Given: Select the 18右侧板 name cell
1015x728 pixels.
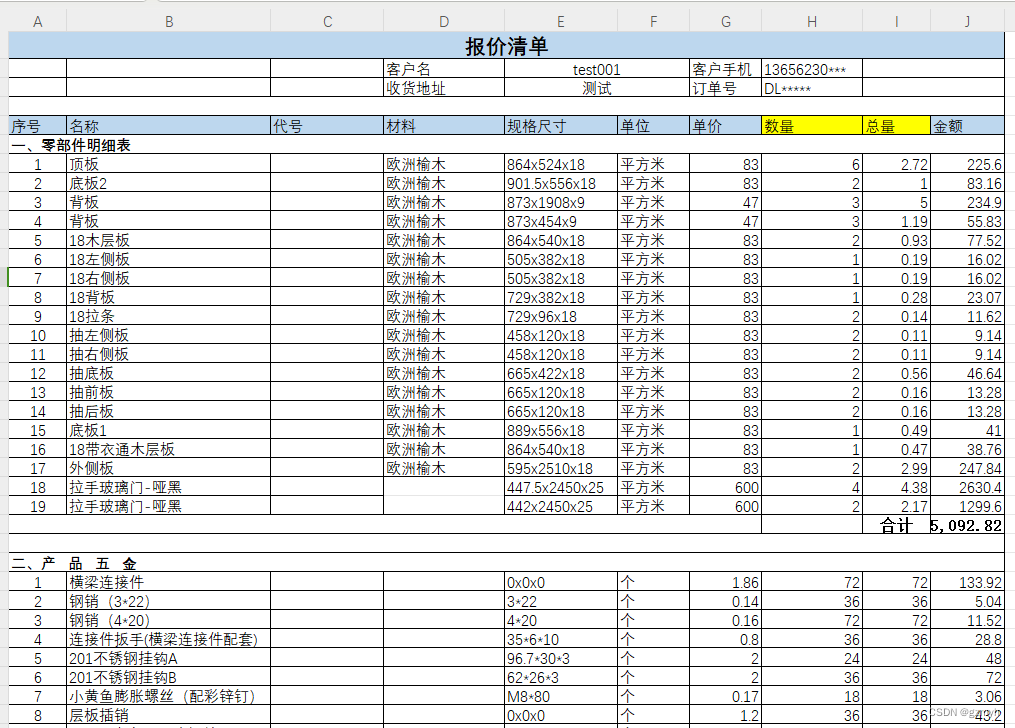Looking at the screenshot, I should (168, 278).
